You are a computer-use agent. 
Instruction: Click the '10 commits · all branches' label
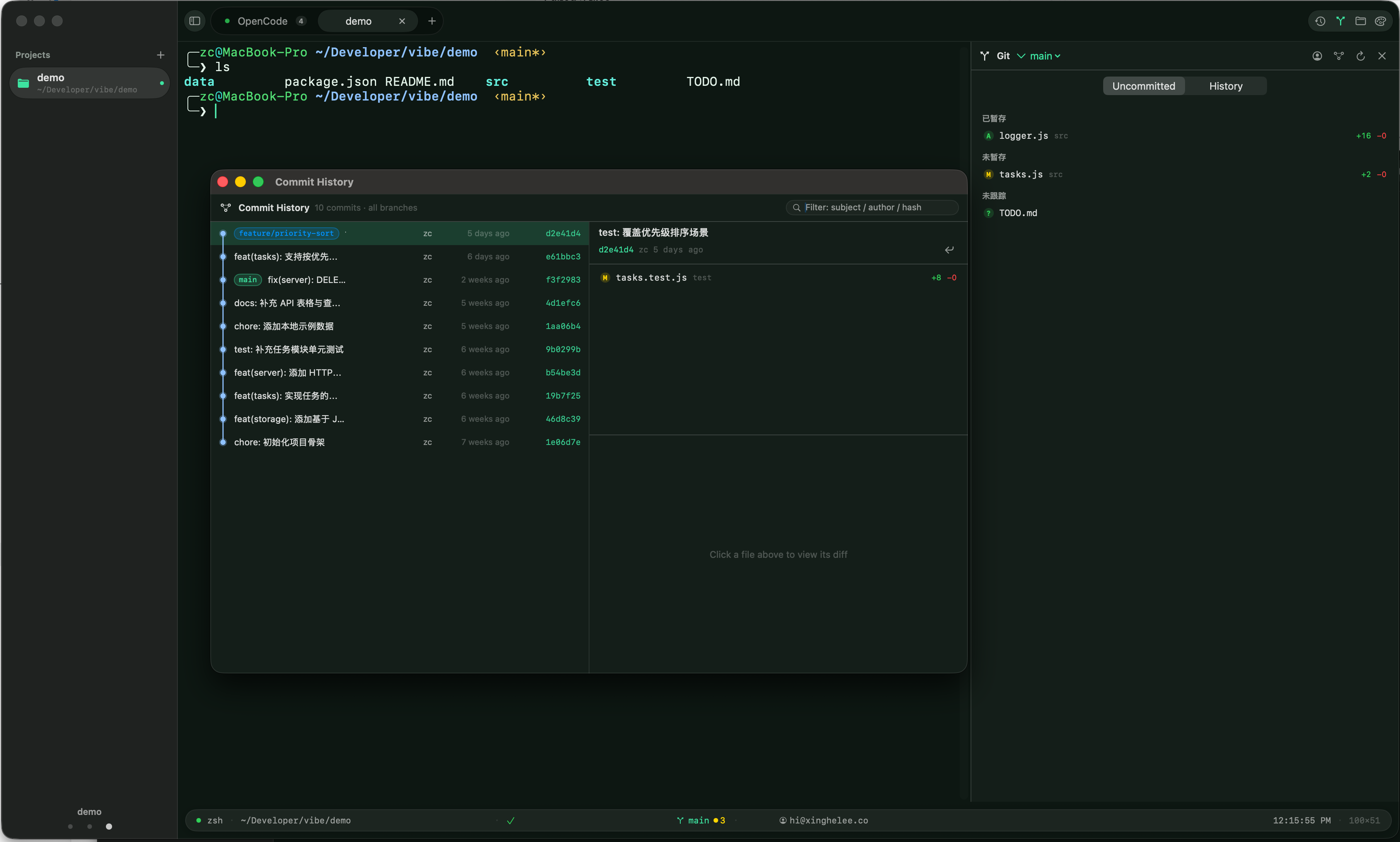click(366, 208)
